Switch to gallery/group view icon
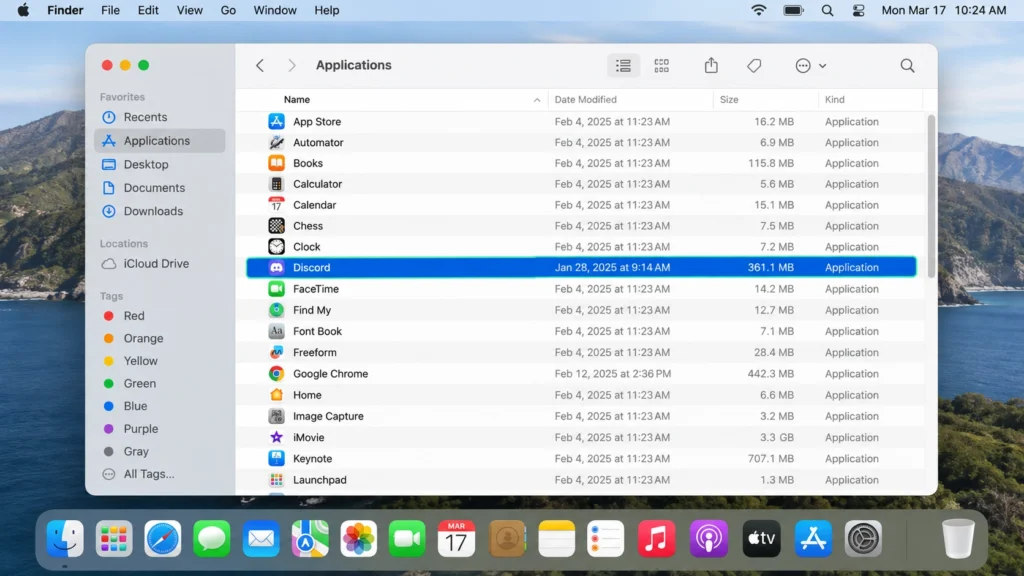Viewport: 1024px width, 576px height. (x=662, y=65)
